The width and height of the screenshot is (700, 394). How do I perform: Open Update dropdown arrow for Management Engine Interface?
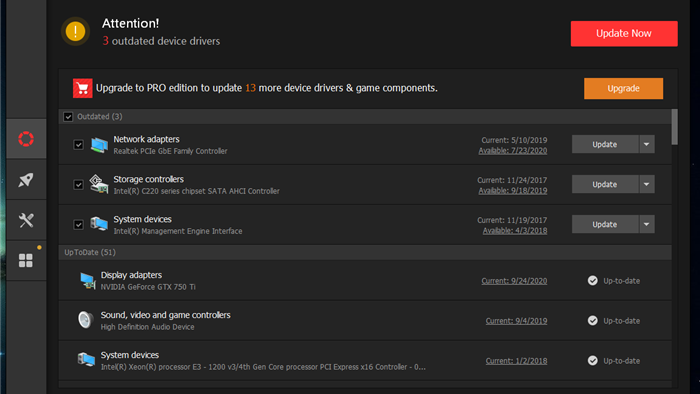646,224
